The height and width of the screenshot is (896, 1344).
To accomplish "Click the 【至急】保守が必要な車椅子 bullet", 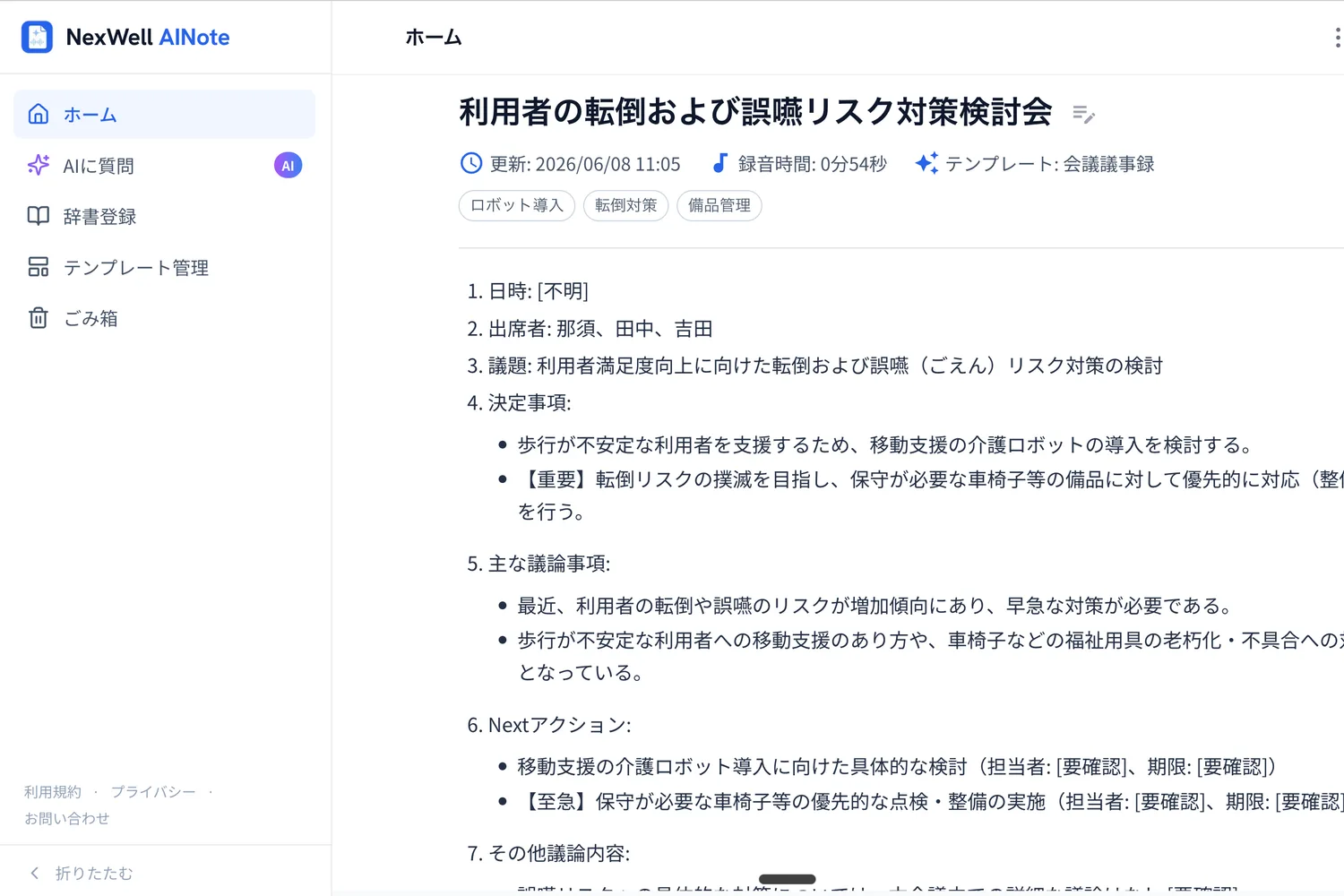I will [930, 802].
